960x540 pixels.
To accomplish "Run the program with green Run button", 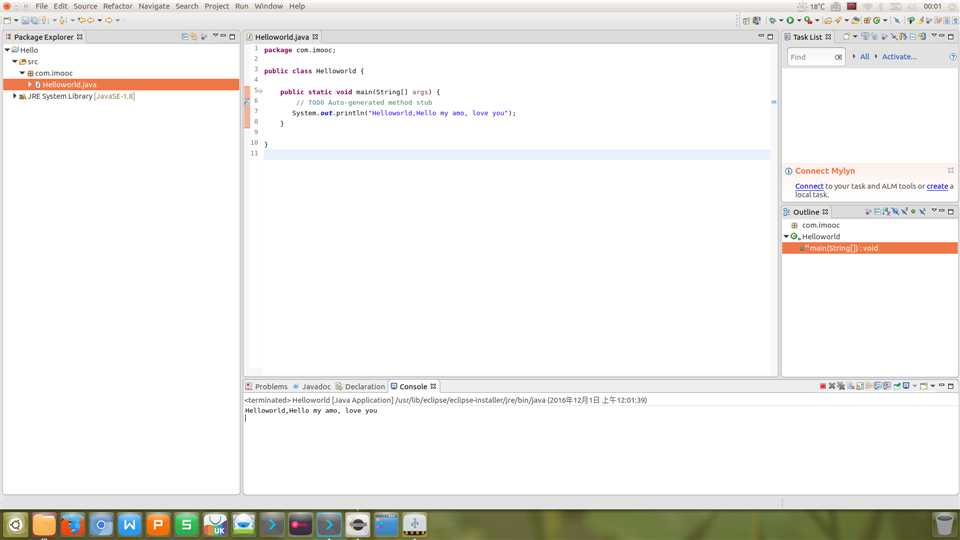I will [790, 20].
